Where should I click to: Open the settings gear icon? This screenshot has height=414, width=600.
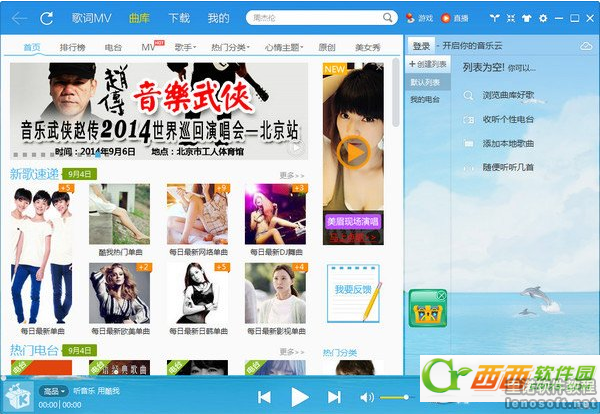[543, 18]
